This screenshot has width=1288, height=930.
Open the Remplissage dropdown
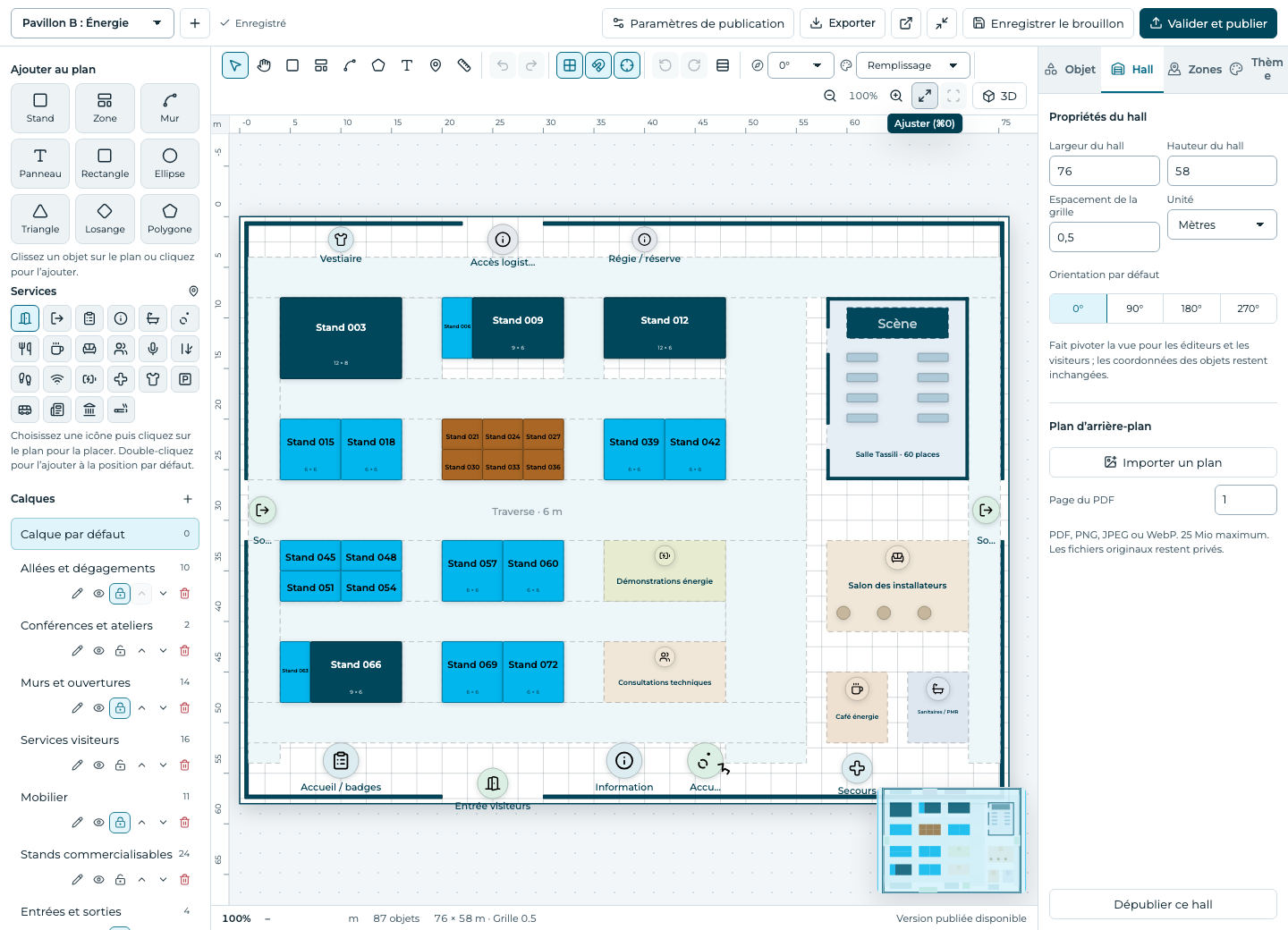(x=913, y=65)
